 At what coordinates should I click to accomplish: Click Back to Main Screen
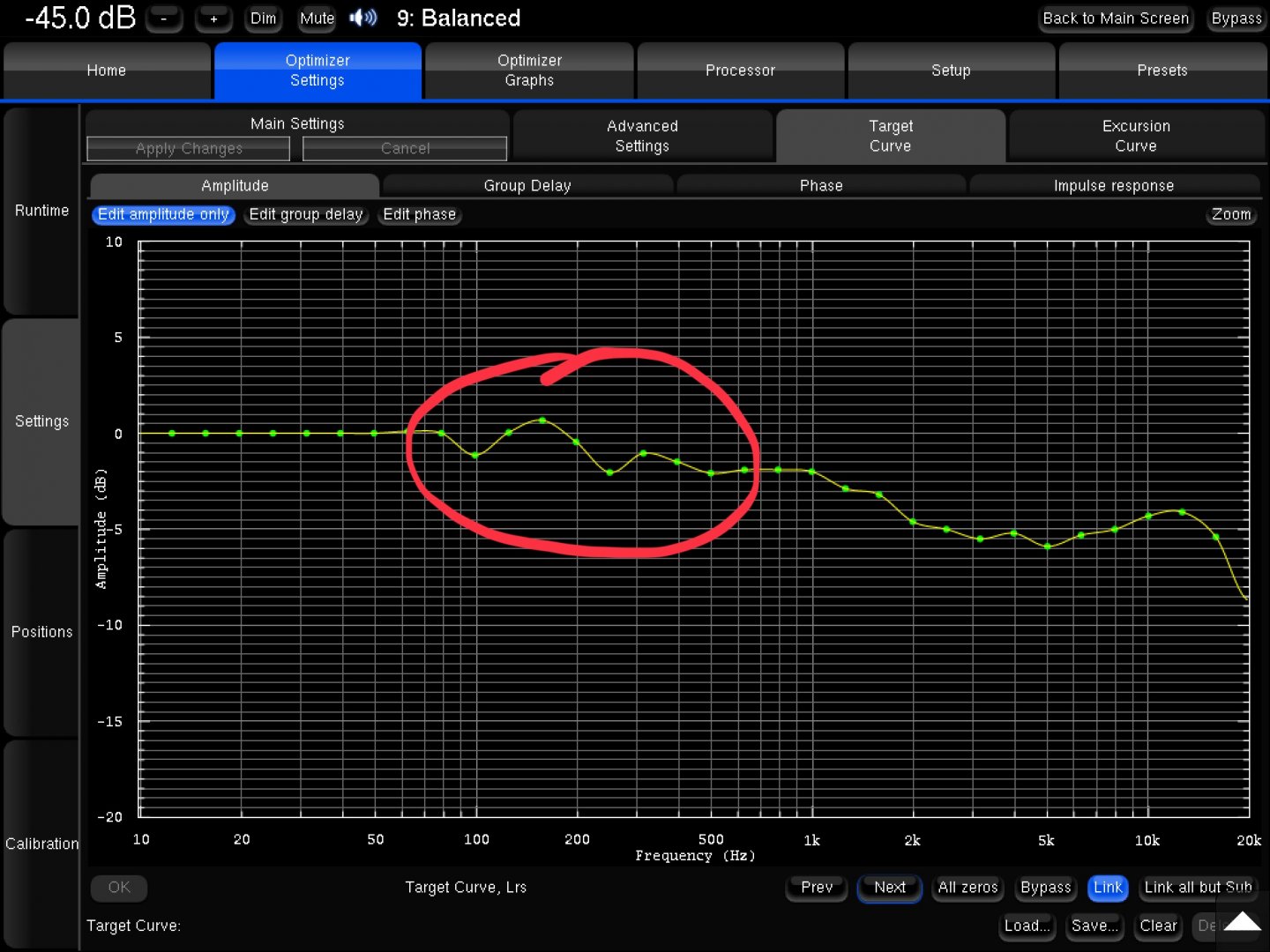1115,19
